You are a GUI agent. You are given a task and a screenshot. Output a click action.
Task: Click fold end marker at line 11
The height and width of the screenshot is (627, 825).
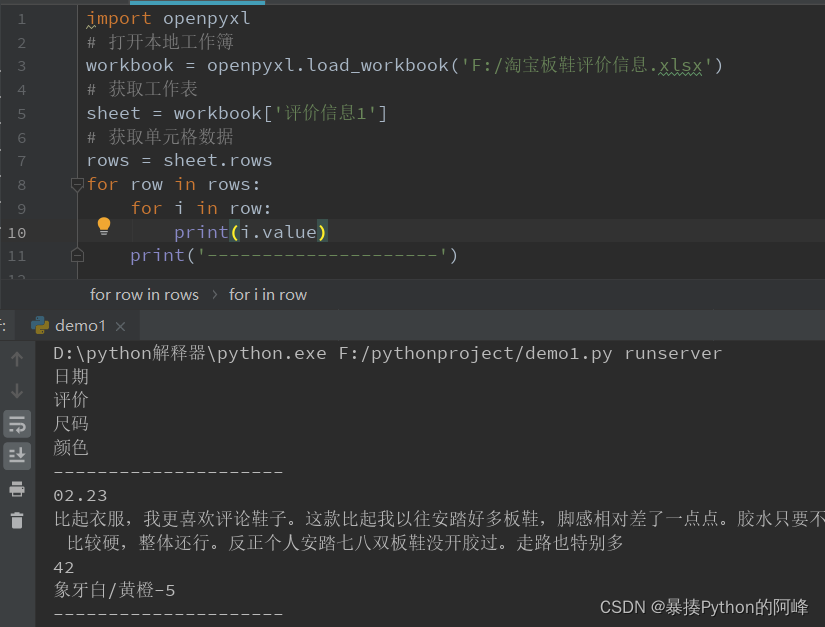(x=77, y=256)
